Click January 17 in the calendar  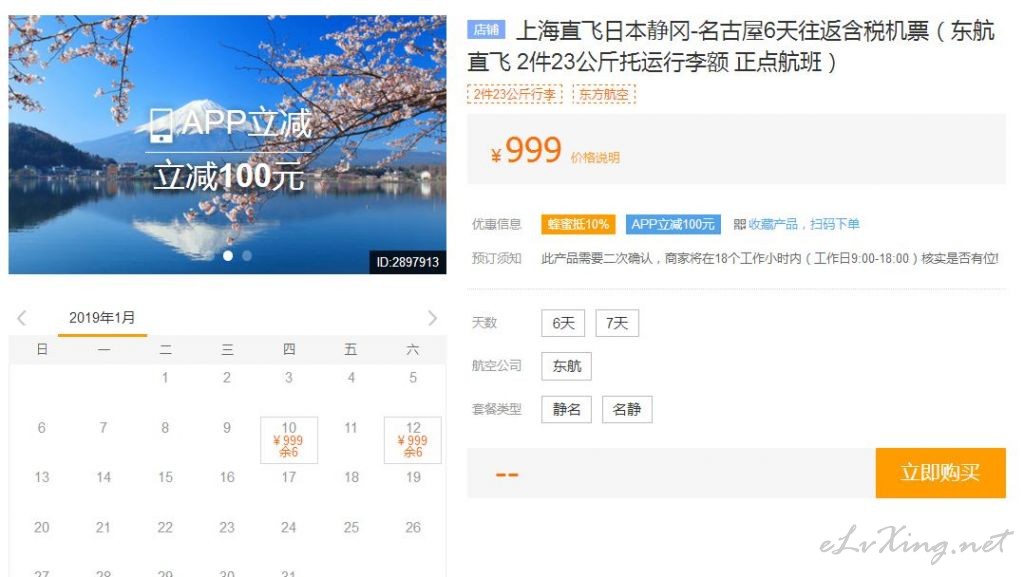[x=289, y=477]
